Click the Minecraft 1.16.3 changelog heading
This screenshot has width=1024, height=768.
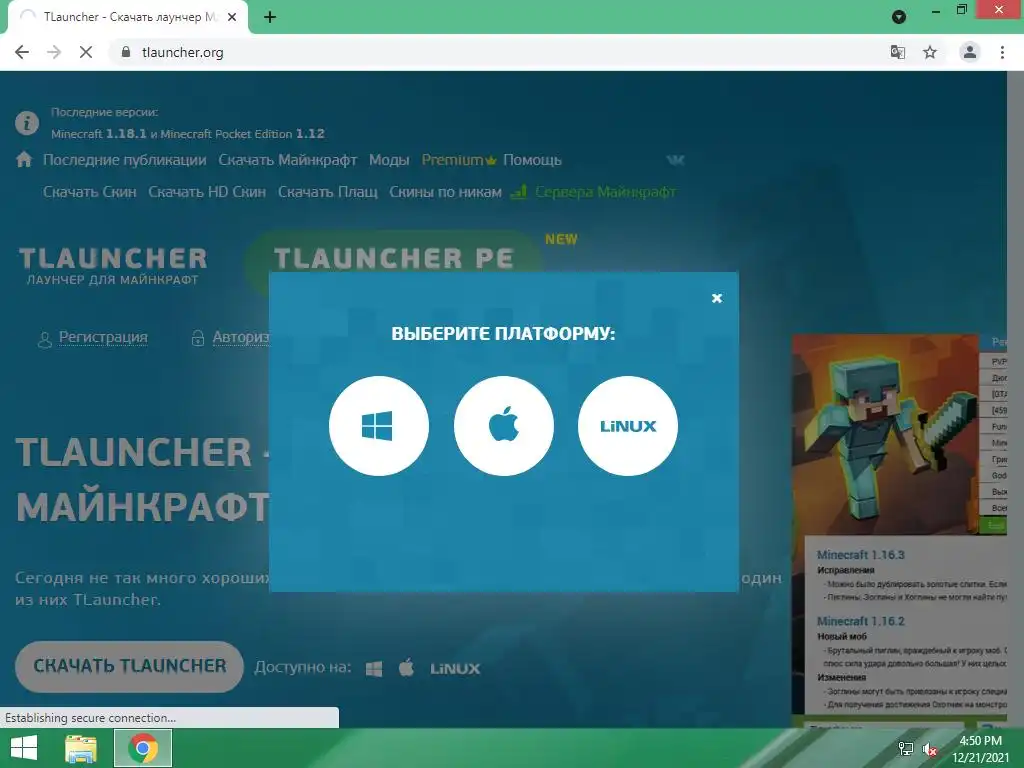coord(861,554)
